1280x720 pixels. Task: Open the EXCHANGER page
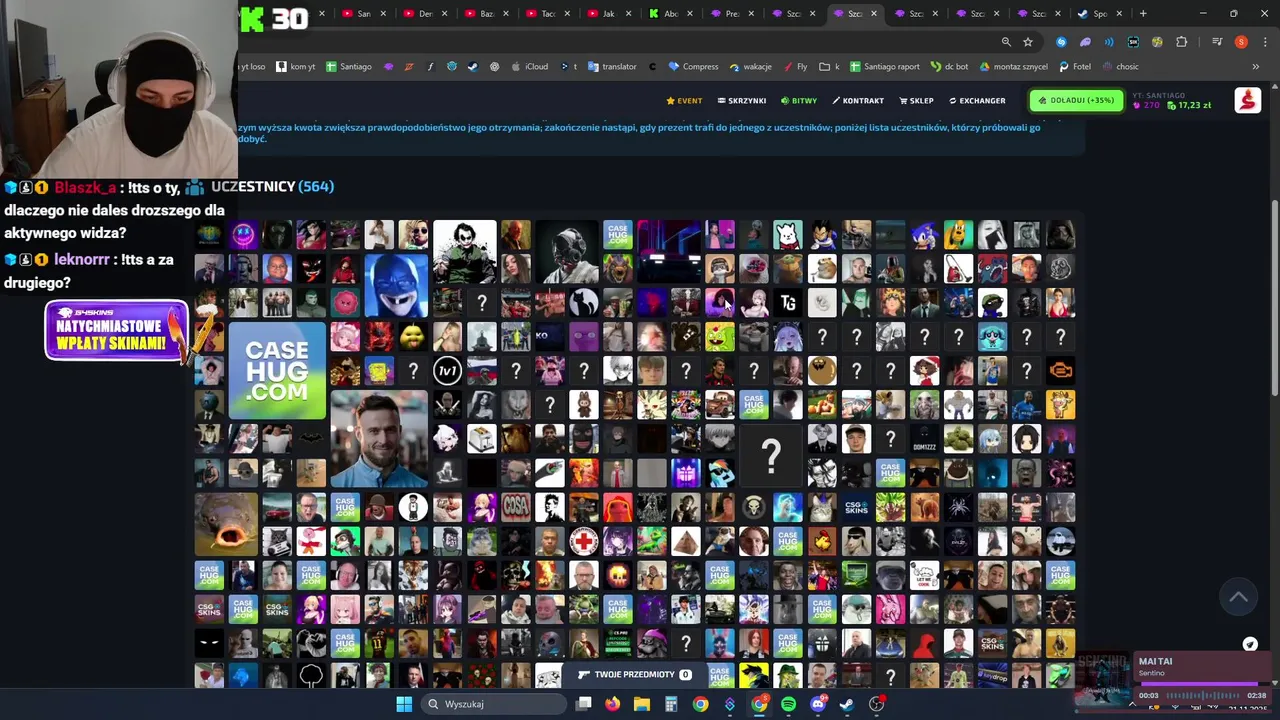[x=977, y=101]
